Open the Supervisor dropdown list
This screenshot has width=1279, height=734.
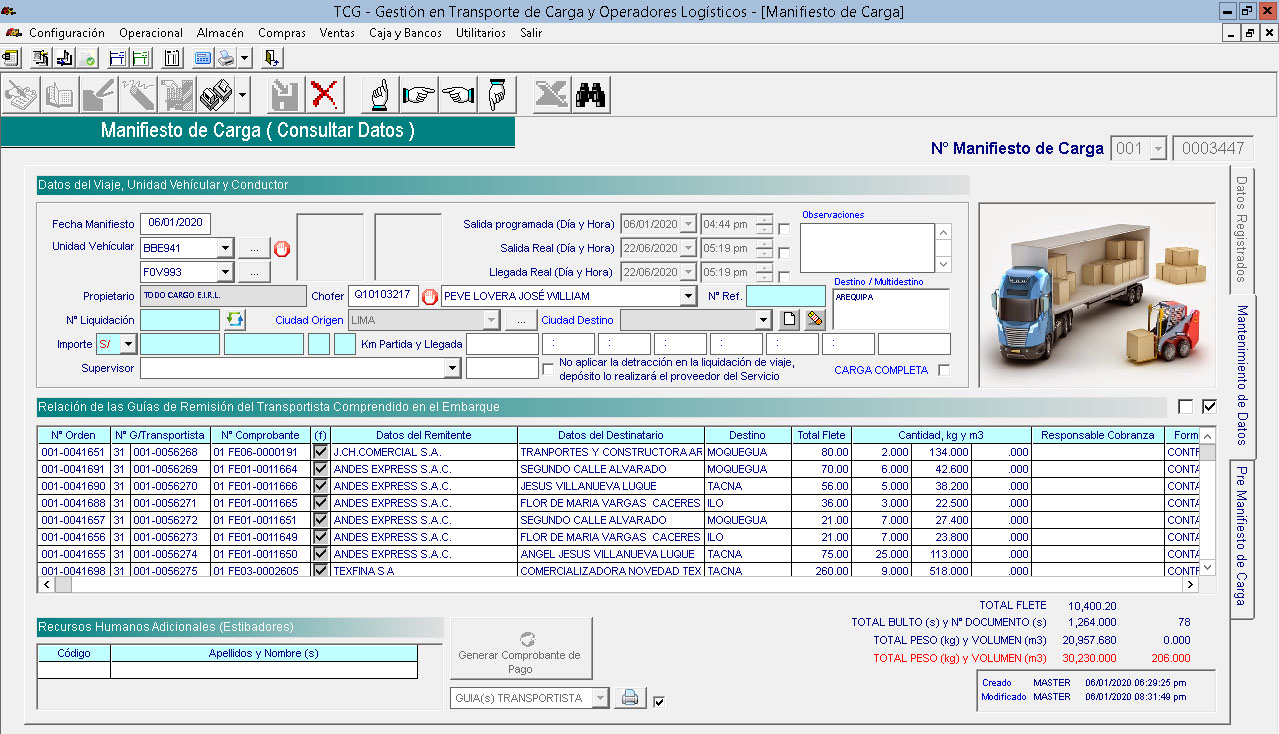(x=452, y=369)
